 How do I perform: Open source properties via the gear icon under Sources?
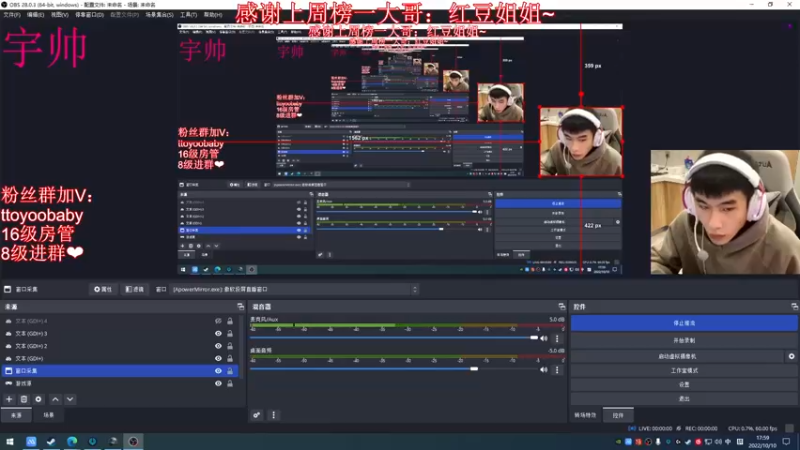(39, 399)
